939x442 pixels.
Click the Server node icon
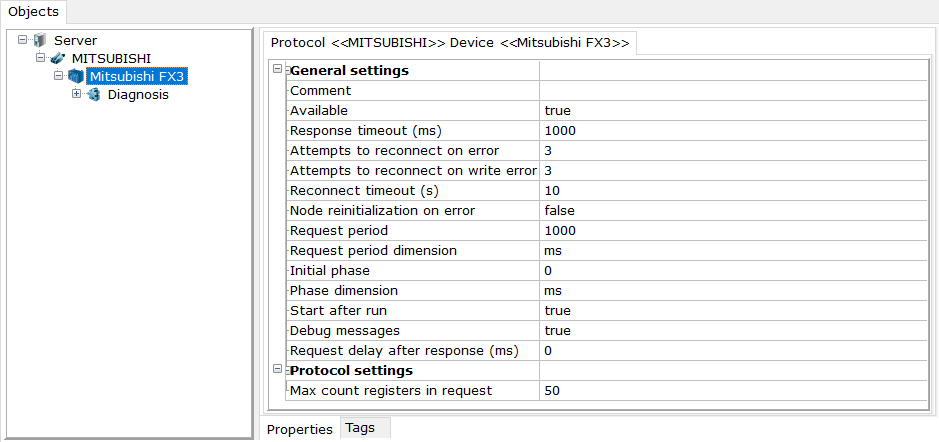[40, 41]
